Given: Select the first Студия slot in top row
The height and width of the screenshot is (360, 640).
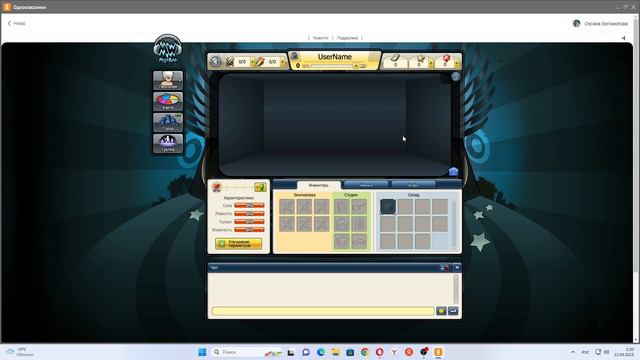Looking at the screenshot, I should pyautogui.click(x=342, y=207).
